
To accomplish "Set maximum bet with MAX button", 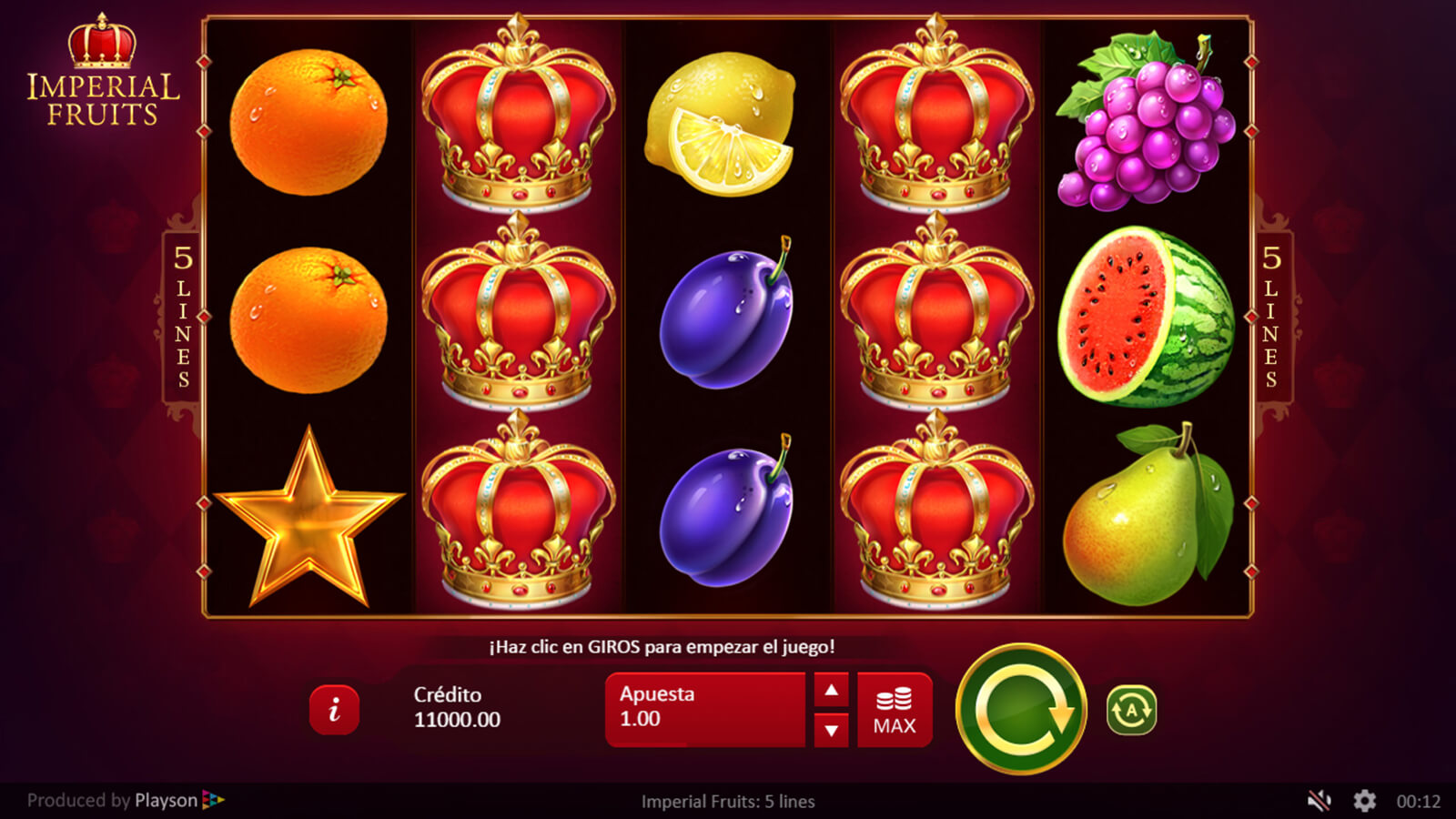I will click(895, 710).
